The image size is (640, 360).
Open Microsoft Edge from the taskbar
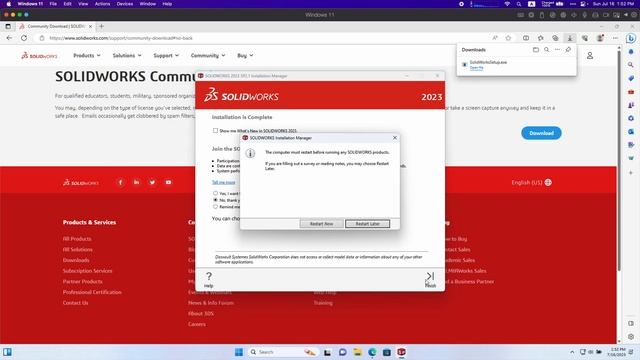coord(372,352)
